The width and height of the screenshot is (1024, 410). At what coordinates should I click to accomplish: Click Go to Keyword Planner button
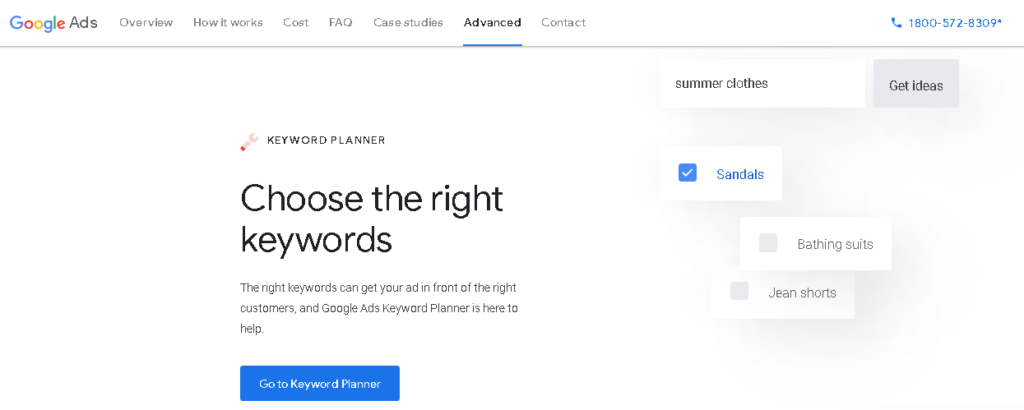point(320,383)
